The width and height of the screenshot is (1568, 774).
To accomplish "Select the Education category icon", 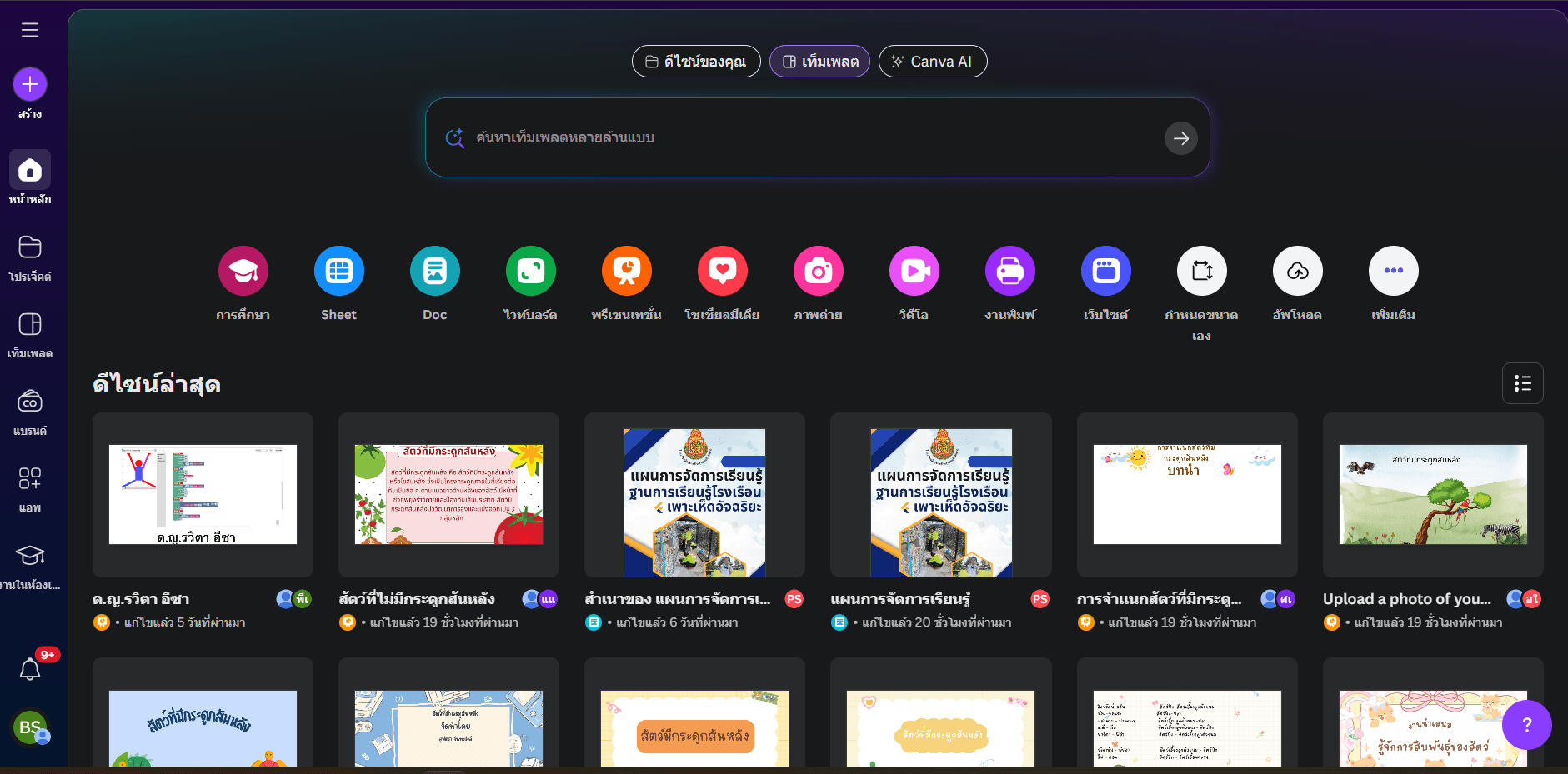I will pyautogui.click(x=243, y=271).
